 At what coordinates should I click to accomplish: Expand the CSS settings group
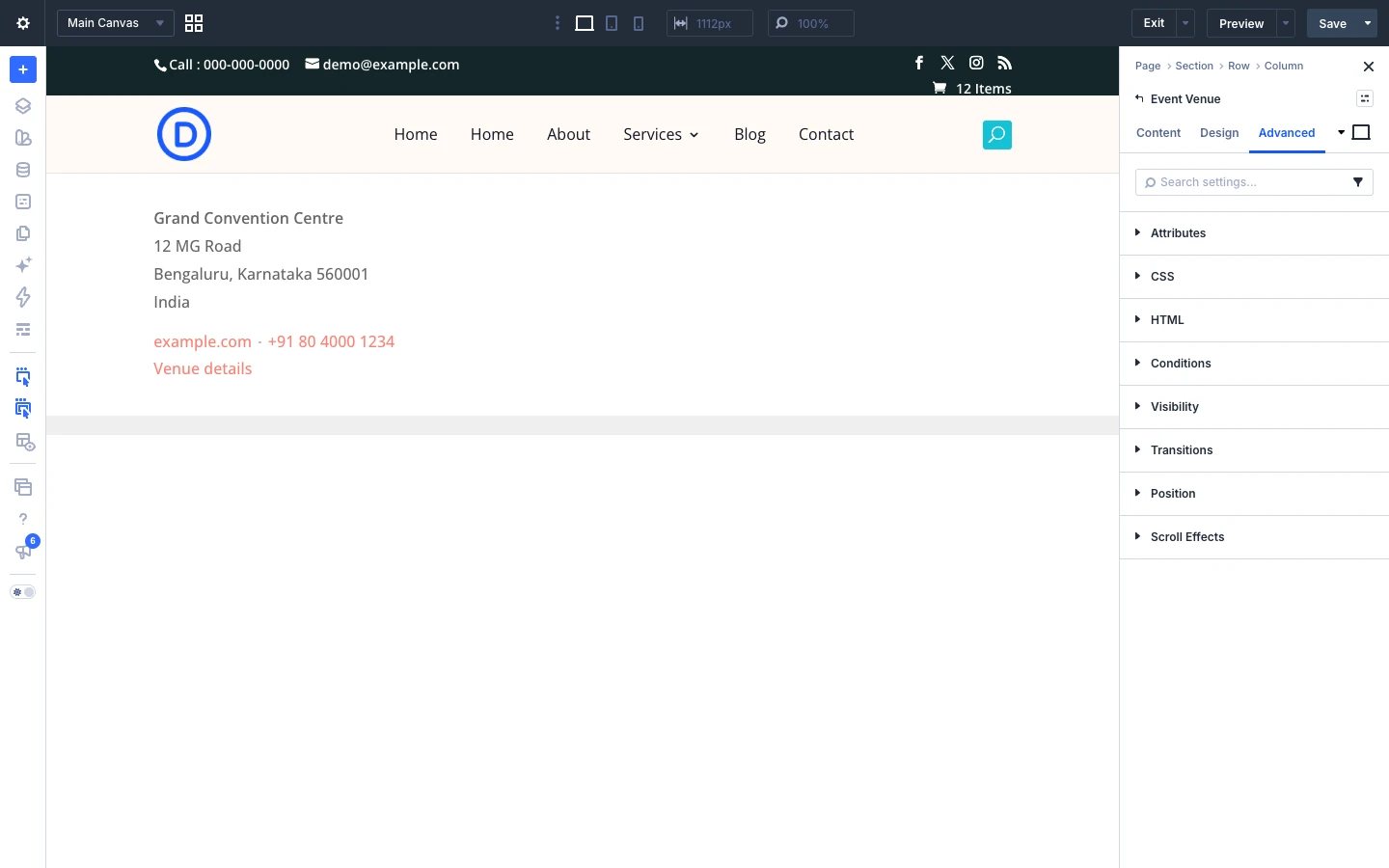tap(1254, 277)
